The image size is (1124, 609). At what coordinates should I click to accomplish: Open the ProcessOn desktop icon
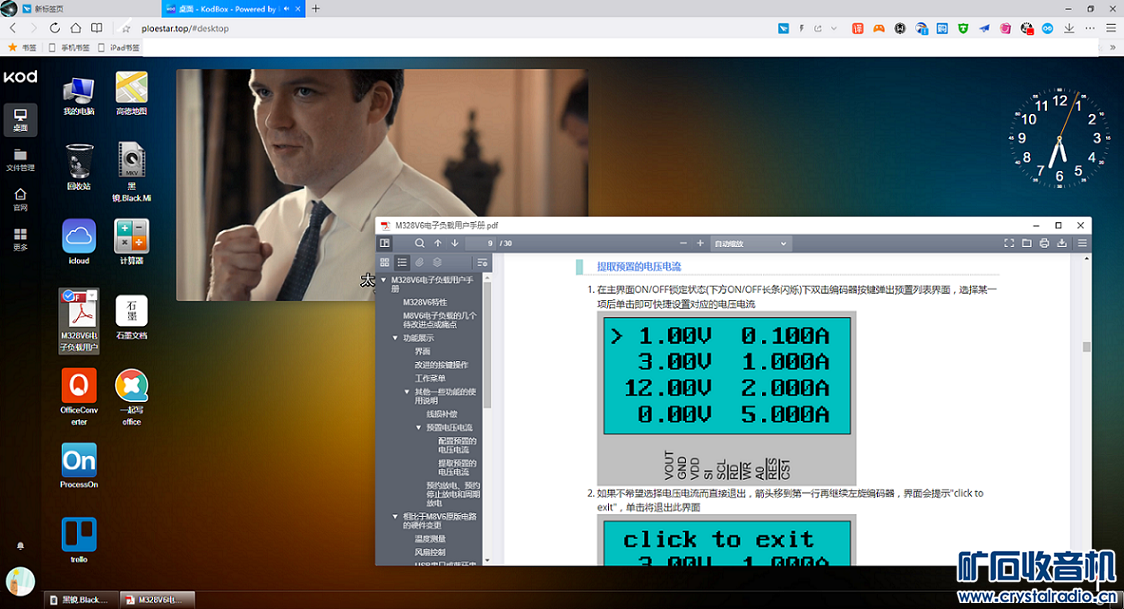pos(79,466)
